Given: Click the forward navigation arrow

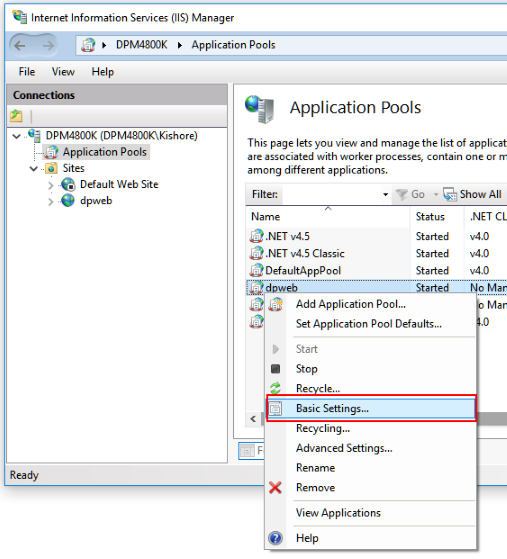Looking at the screenshot, I should [47, 45].
